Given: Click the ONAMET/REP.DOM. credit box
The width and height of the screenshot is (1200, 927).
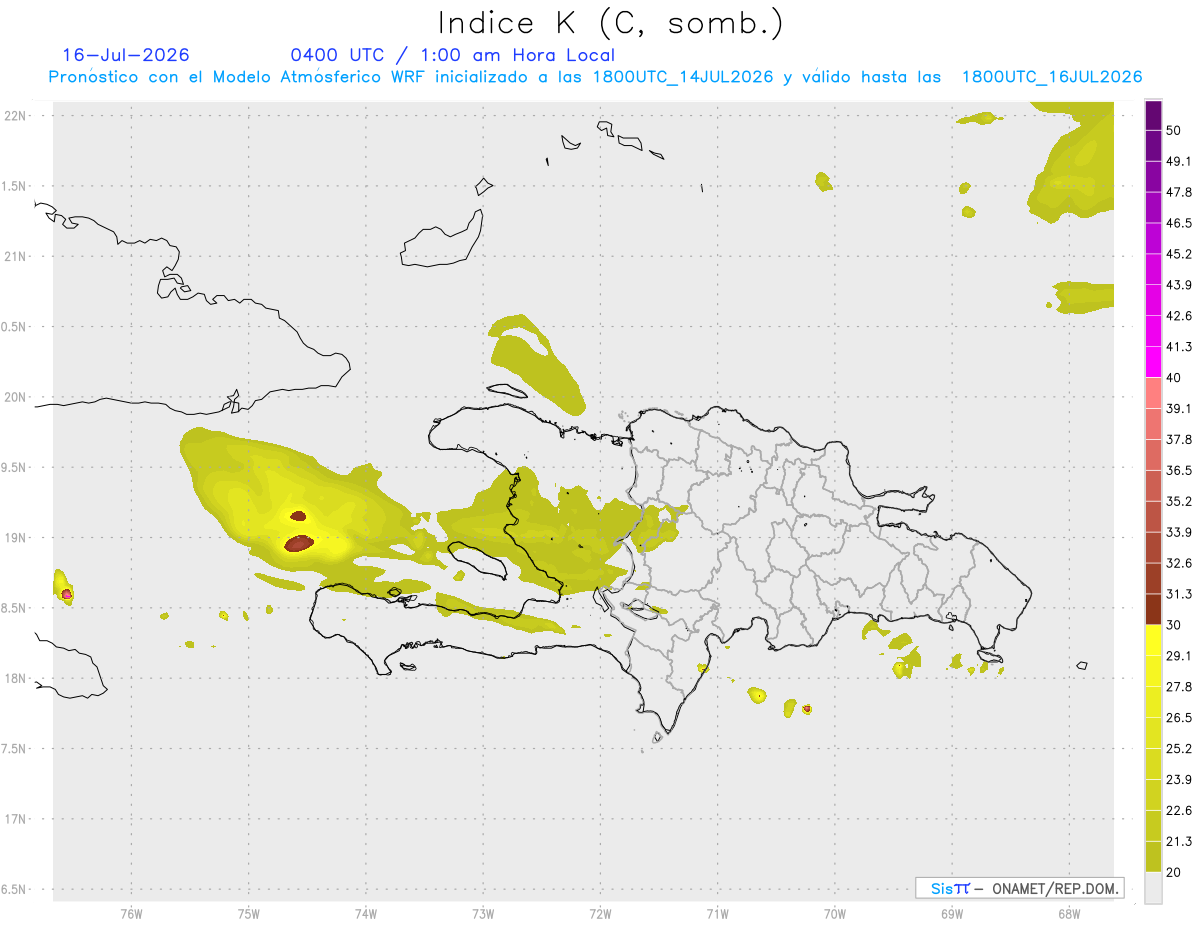Looking at the screenshot, I should click(x=1019, y=888).
